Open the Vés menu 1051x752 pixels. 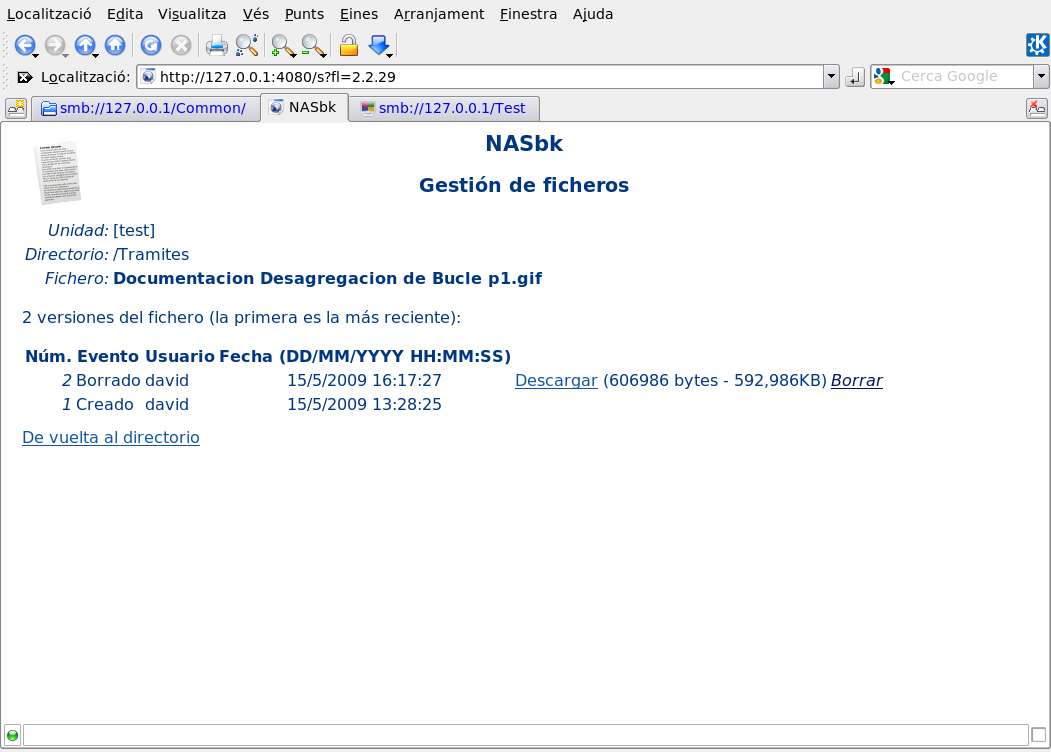[255, 14]
